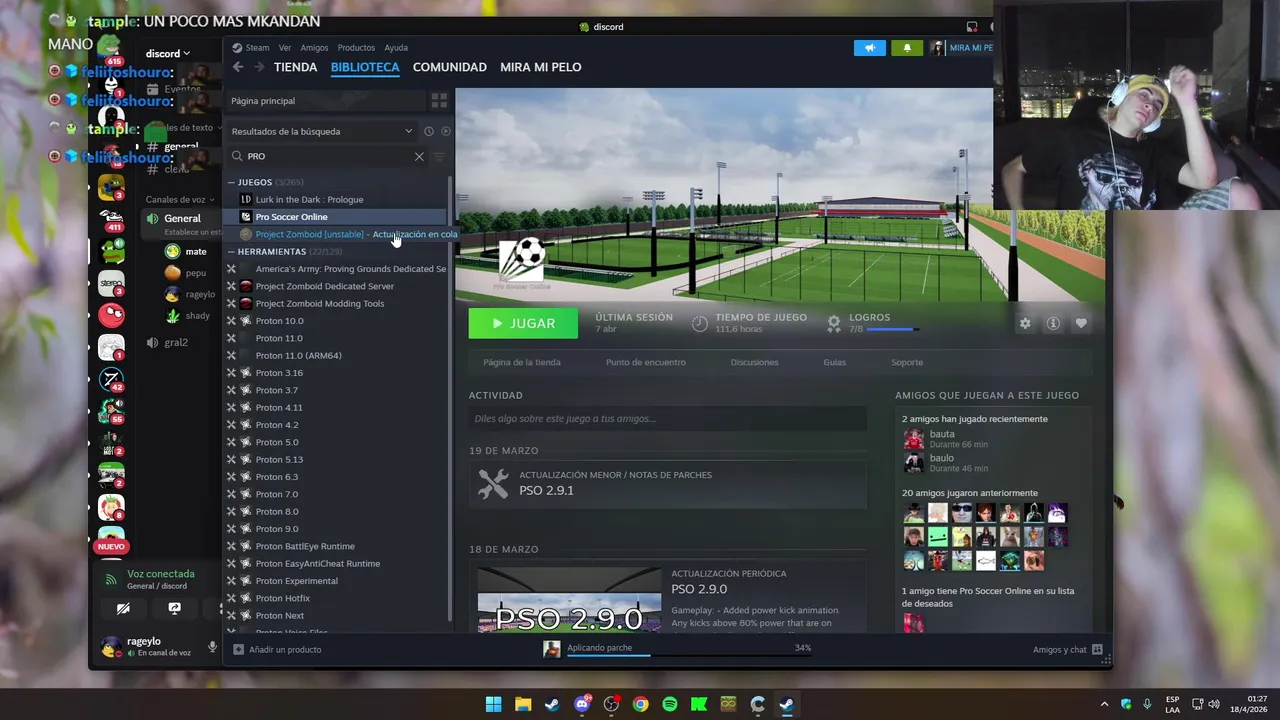Open the NUEVO unread indicator in Discord
Viewport: 1280px width, 720px height.
click(111, 546)
